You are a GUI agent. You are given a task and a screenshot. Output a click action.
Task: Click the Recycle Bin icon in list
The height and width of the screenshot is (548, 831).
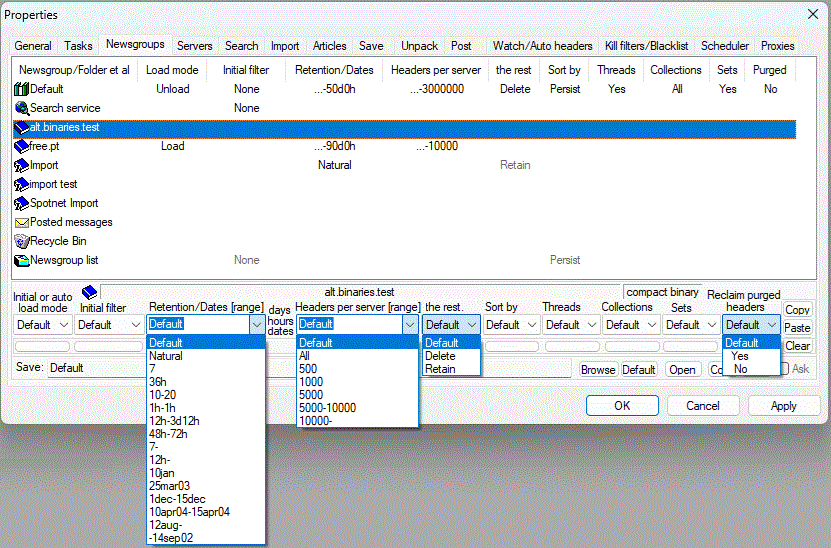tap(21, 241)
